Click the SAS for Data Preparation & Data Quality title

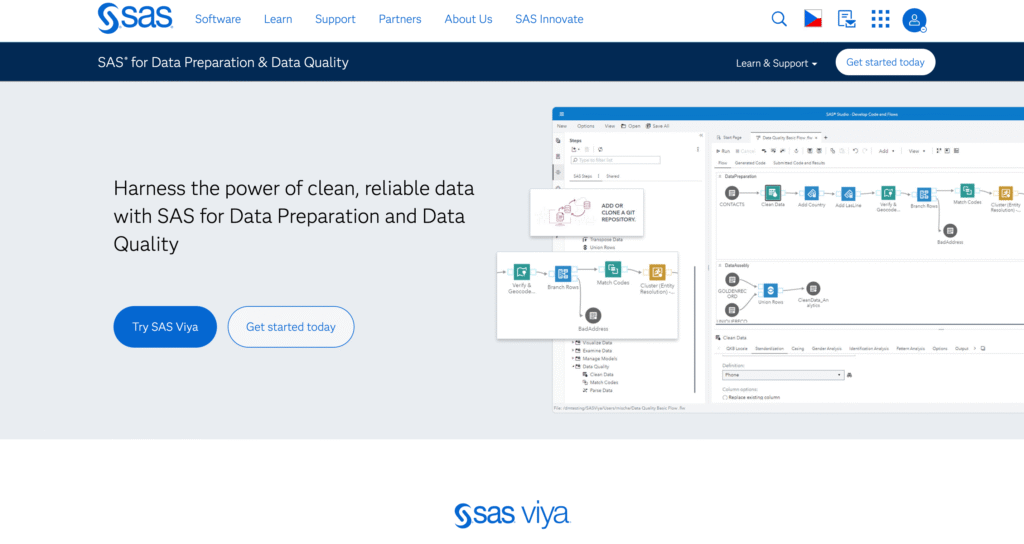click(223, 63)
